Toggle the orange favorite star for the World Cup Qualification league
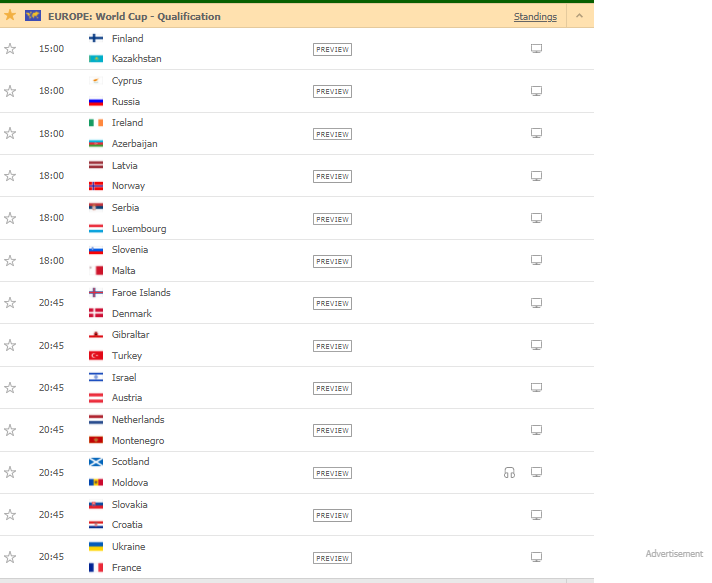Screen dimensions: 712x583 [x=10, y=15]
